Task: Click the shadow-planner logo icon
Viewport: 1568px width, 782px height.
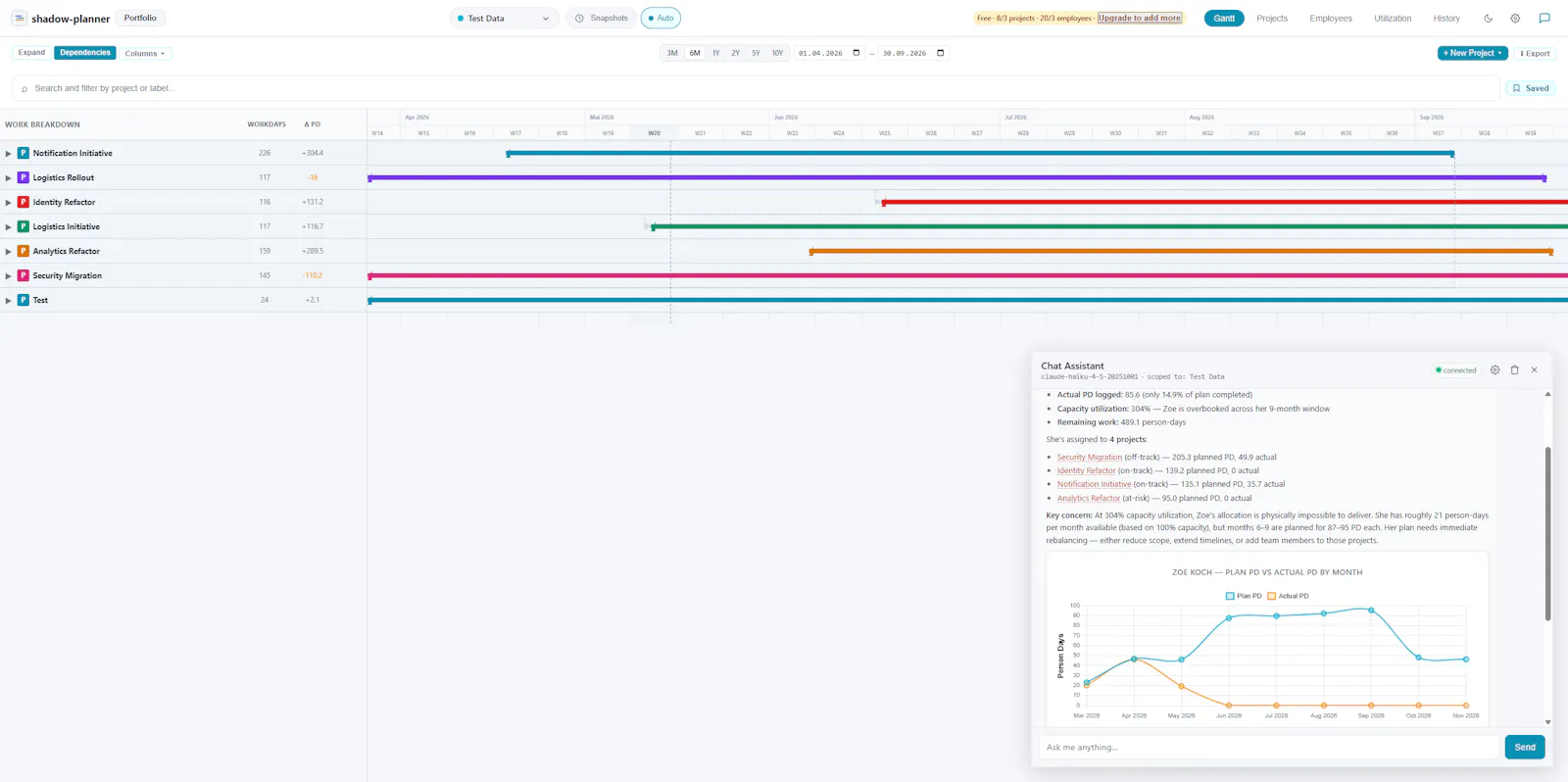Action: pos(19,18)
